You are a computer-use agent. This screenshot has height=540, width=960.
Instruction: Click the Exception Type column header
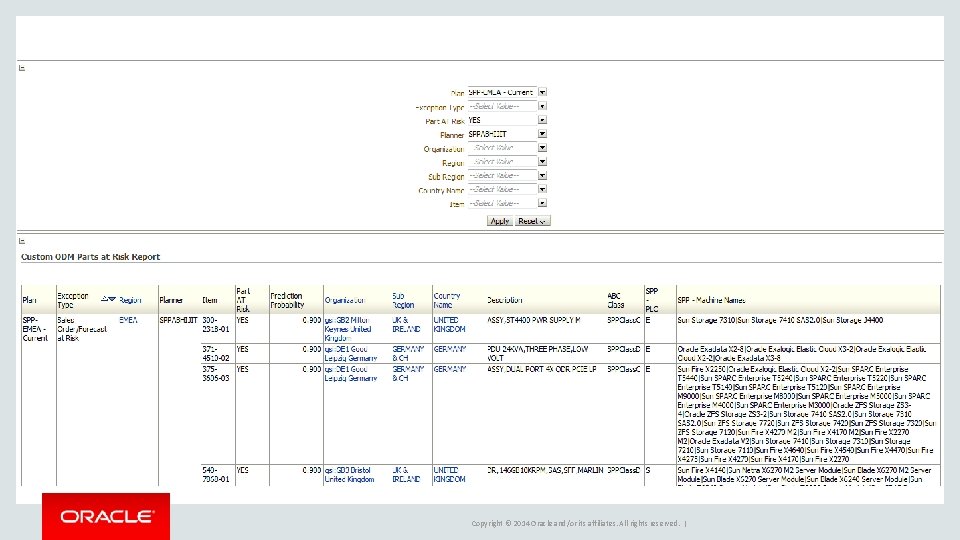pyautogui.click(x=73, y=300)
